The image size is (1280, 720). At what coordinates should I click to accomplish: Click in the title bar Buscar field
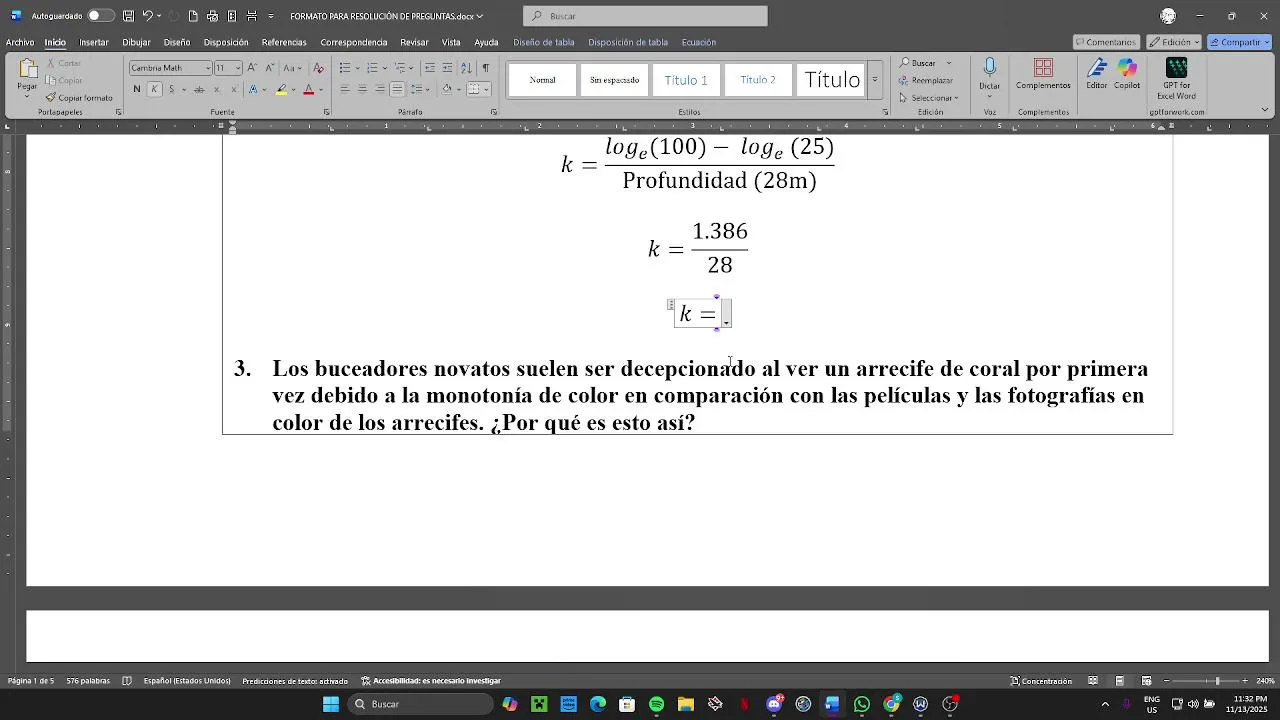(x=645, y=16)
